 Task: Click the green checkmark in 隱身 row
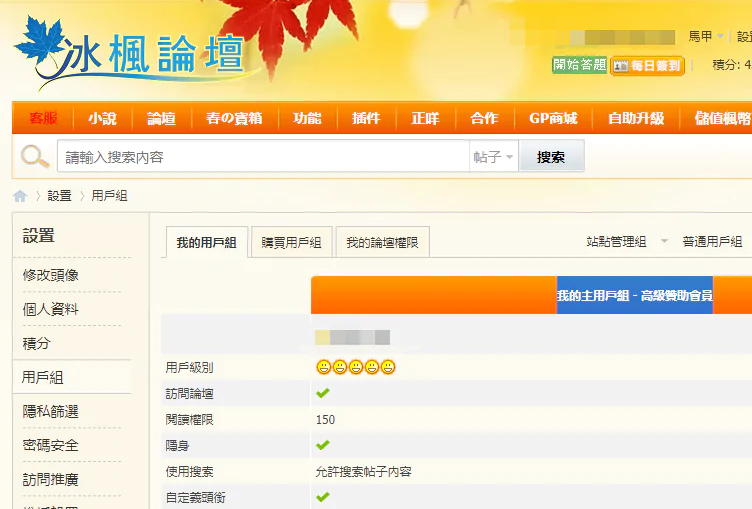pyautogui.click(x=323, y=445)
